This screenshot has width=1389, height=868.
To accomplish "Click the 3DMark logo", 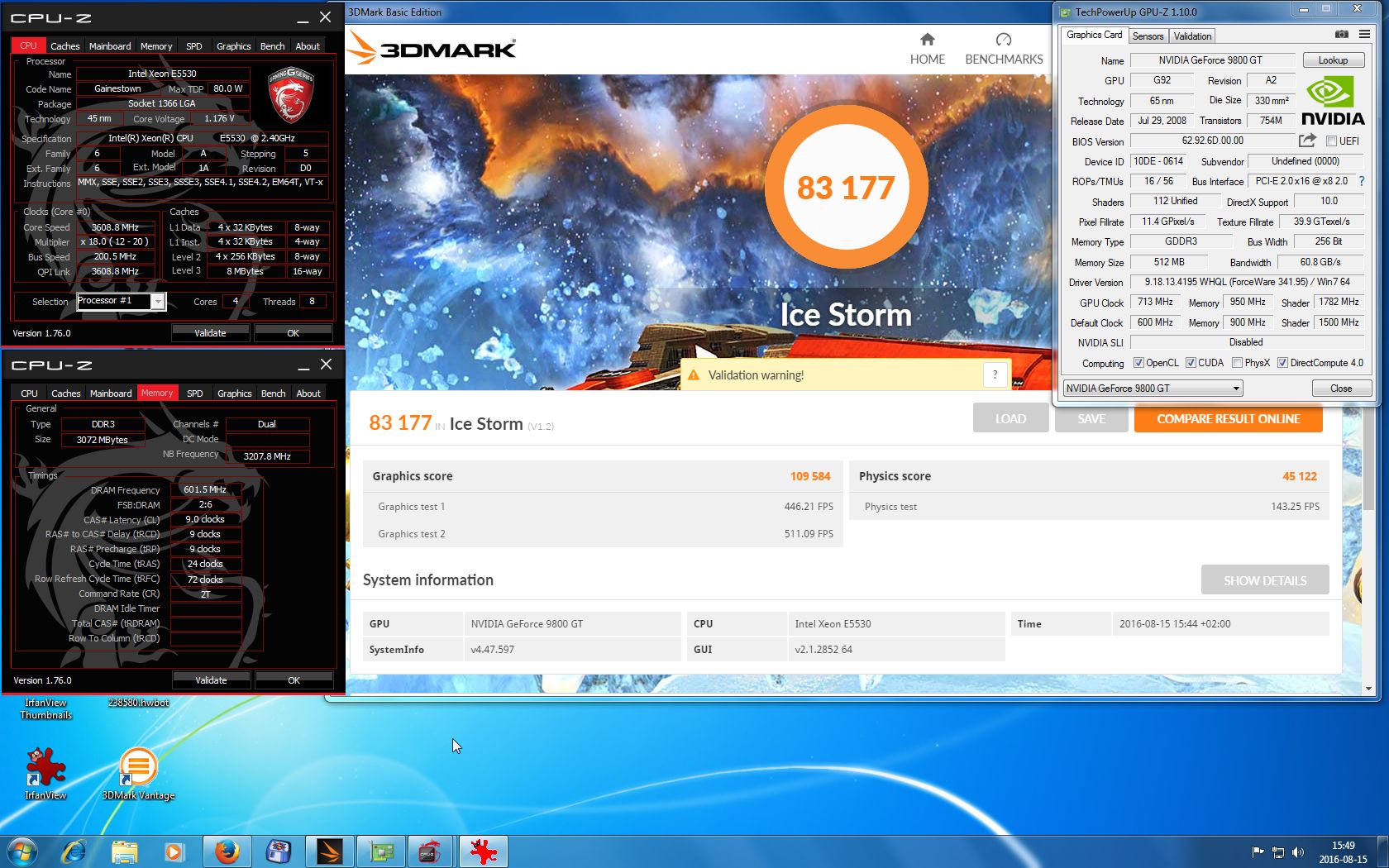I will [431, 48].
